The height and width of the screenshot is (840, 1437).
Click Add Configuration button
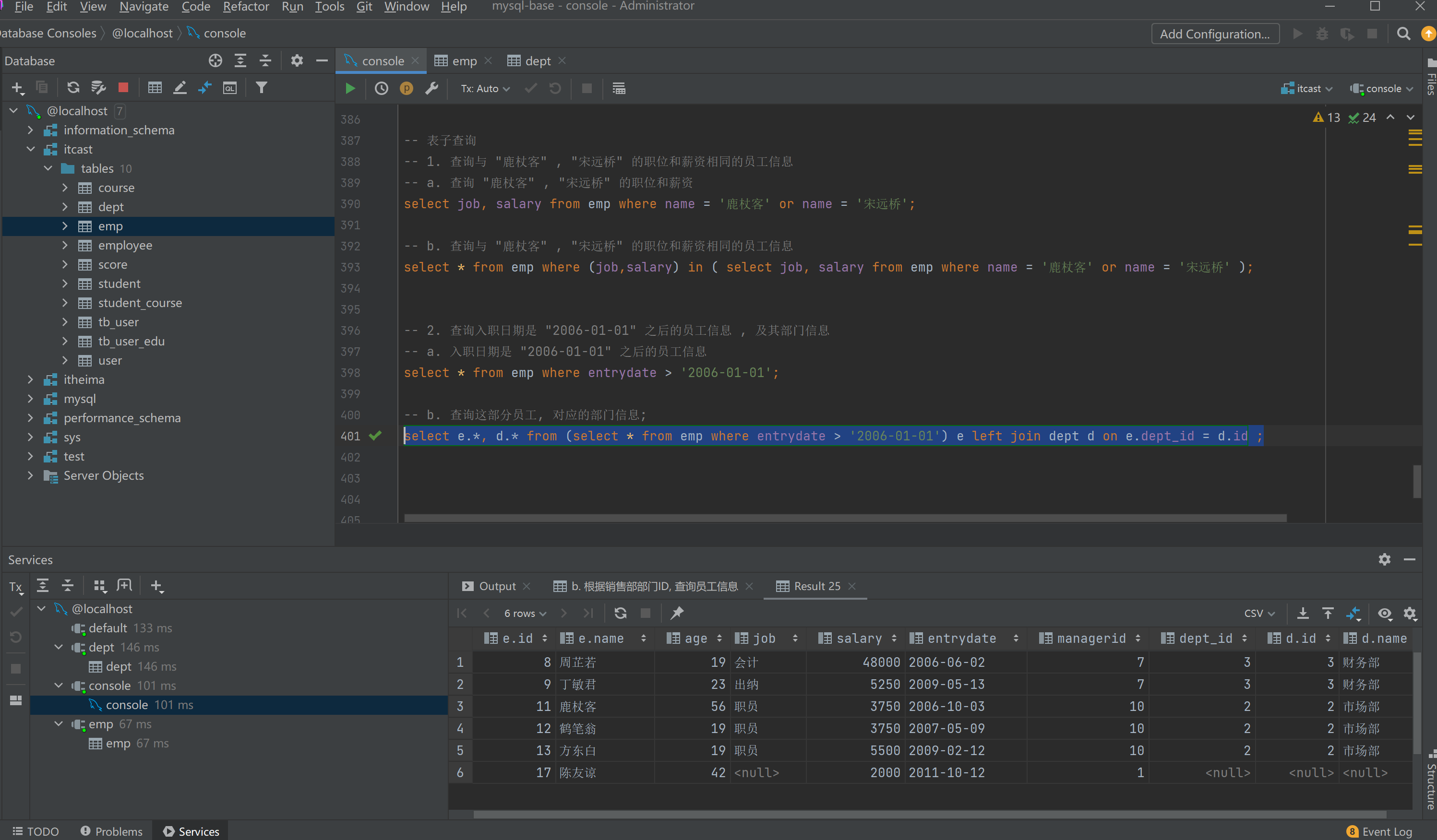pos(1215,34)
